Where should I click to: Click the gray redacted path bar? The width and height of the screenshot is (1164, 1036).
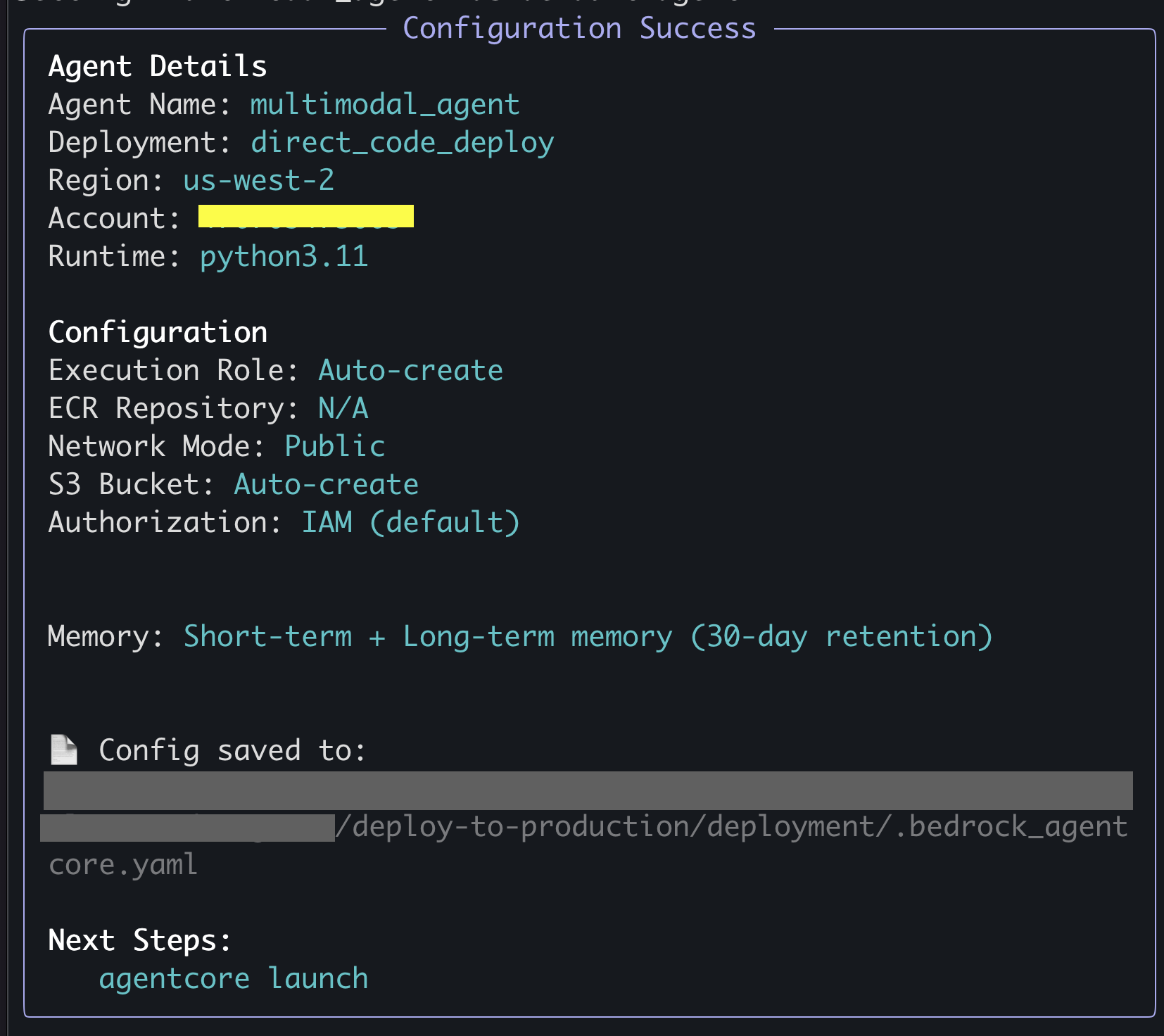(x=588, y=790)
